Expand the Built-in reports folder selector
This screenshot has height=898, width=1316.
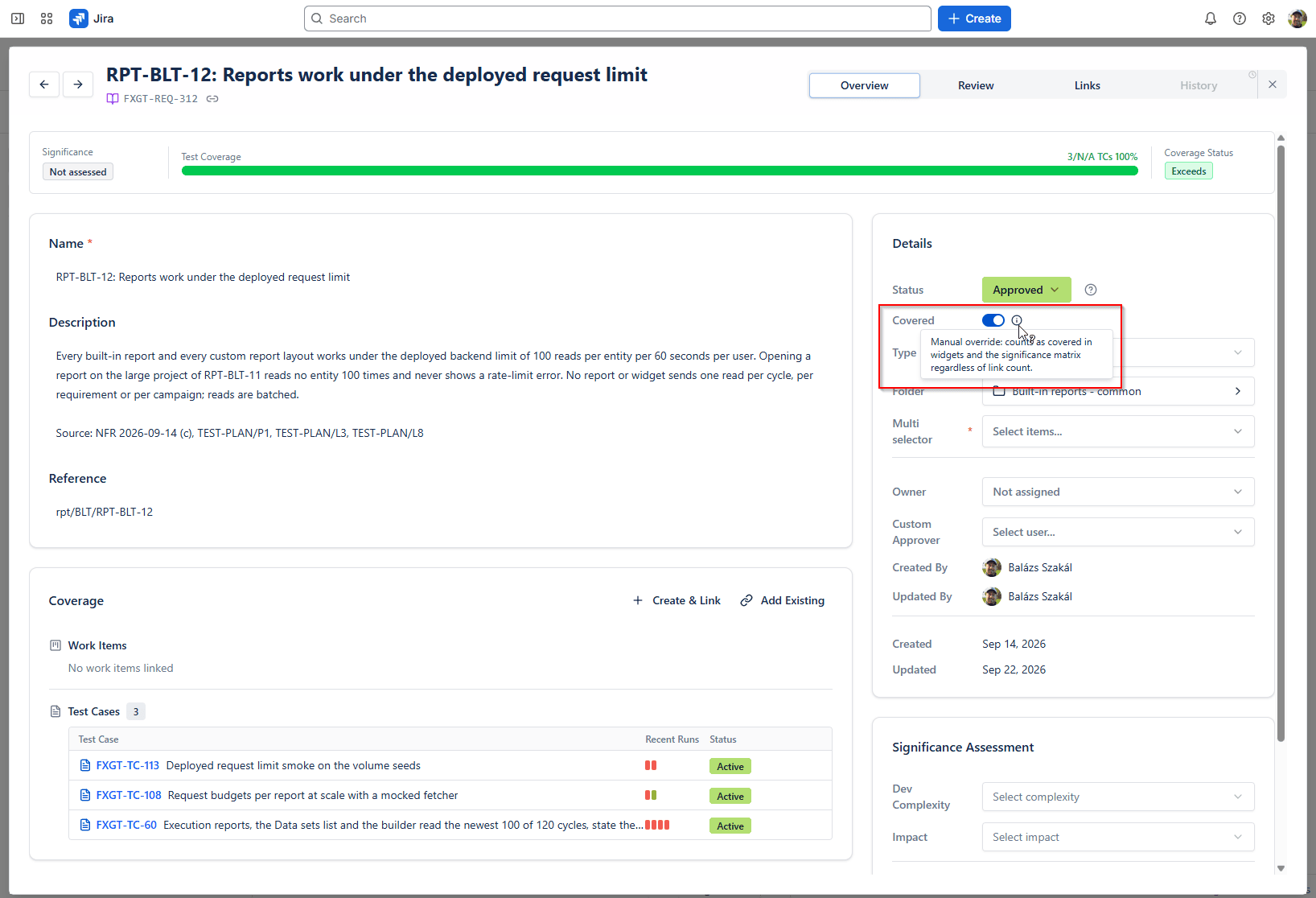pos(1118,391)
